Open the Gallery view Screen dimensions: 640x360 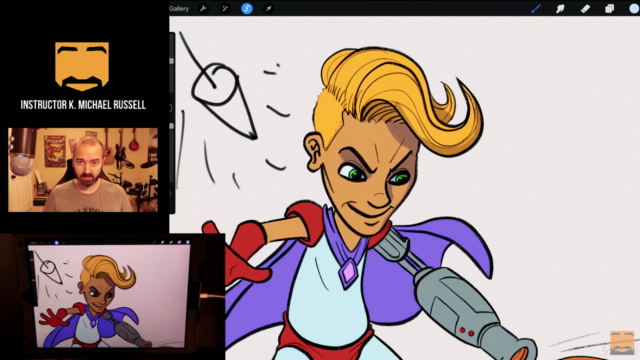click(x=179, y=9)
